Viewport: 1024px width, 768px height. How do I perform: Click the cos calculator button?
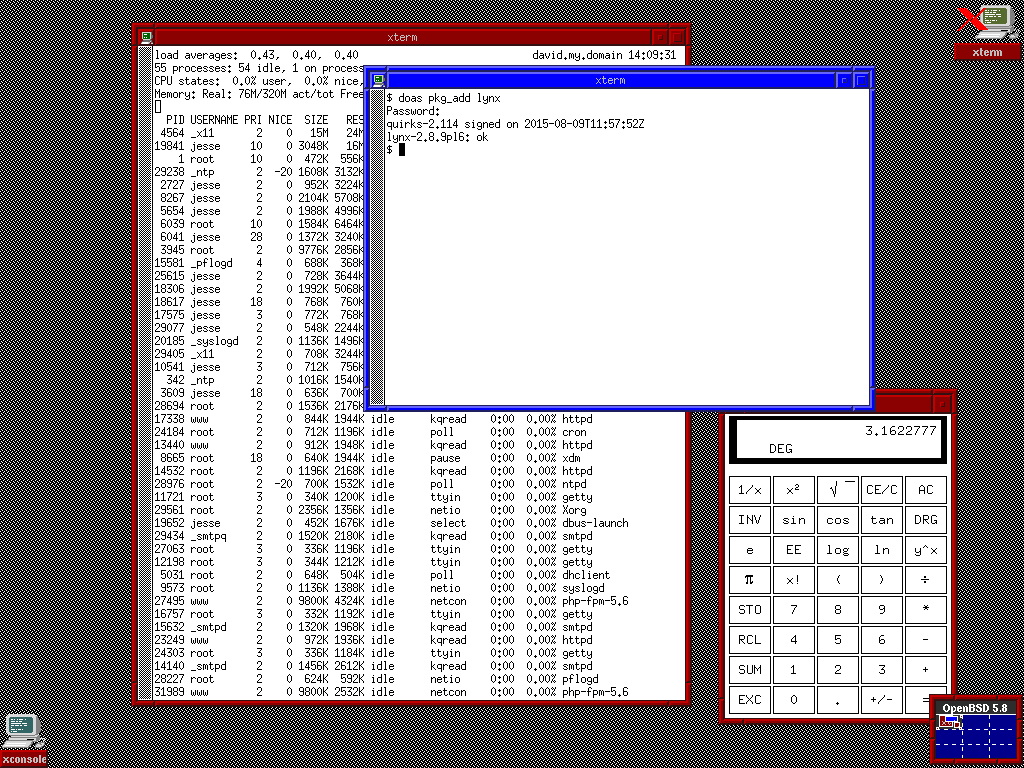click(x=838, y=520)
